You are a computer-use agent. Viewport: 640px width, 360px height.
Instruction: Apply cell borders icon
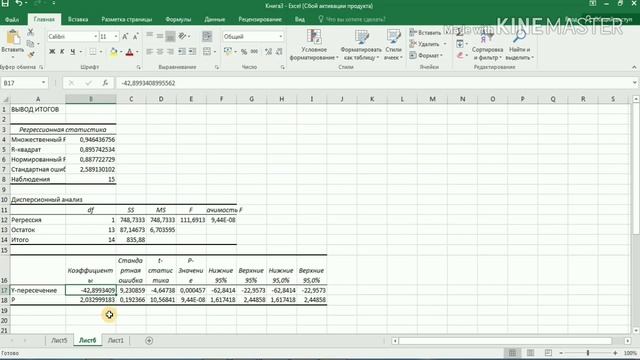[93, 52]
